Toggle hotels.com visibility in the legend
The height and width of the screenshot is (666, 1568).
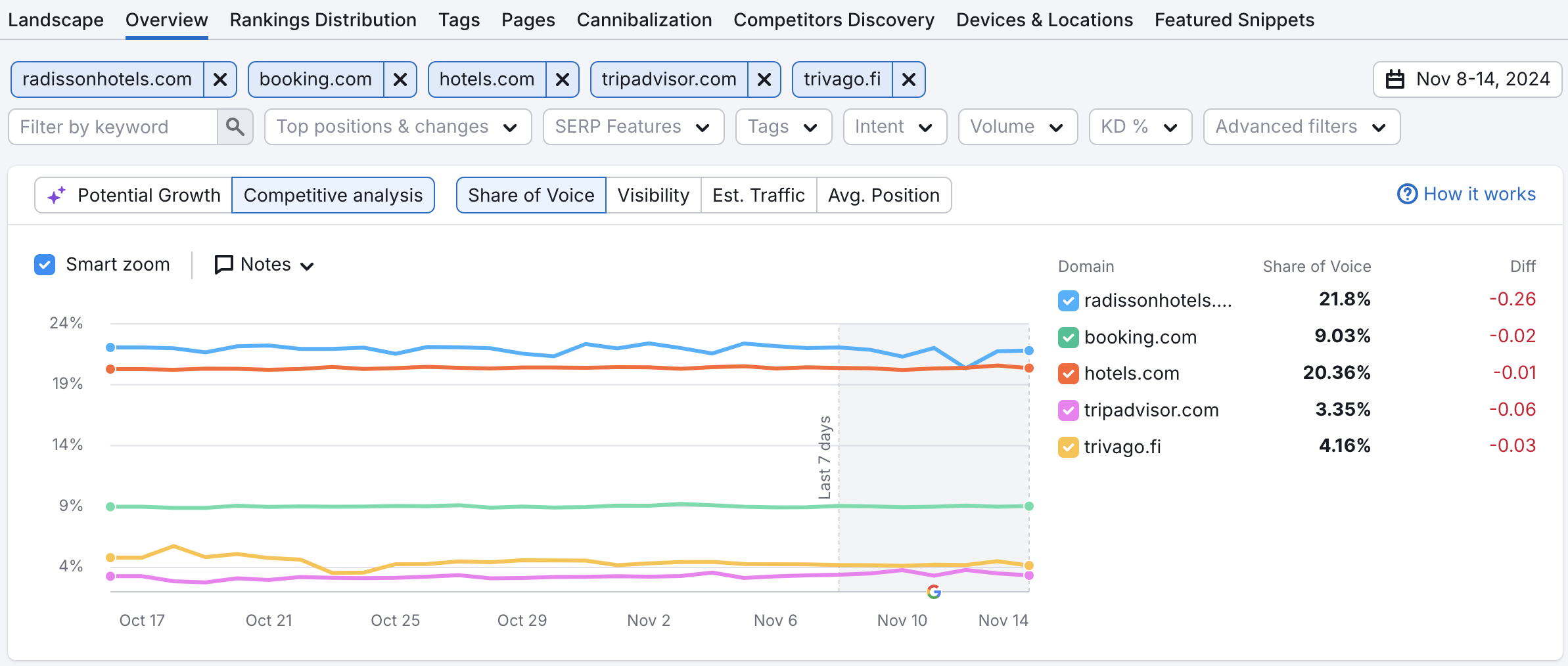[x=1068, y=373]
